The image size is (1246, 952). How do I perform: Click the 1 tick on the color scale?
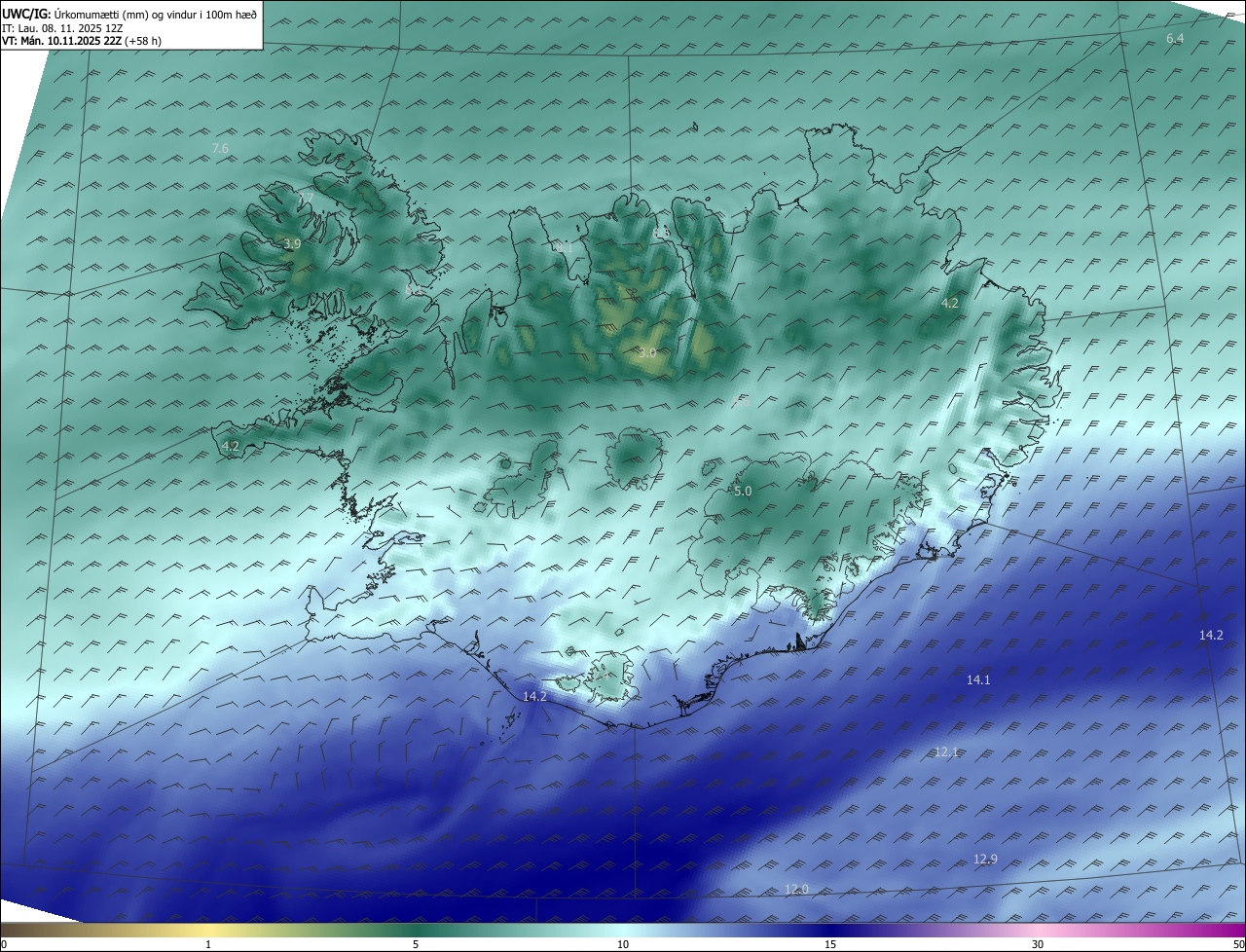[x=208, y=944]
